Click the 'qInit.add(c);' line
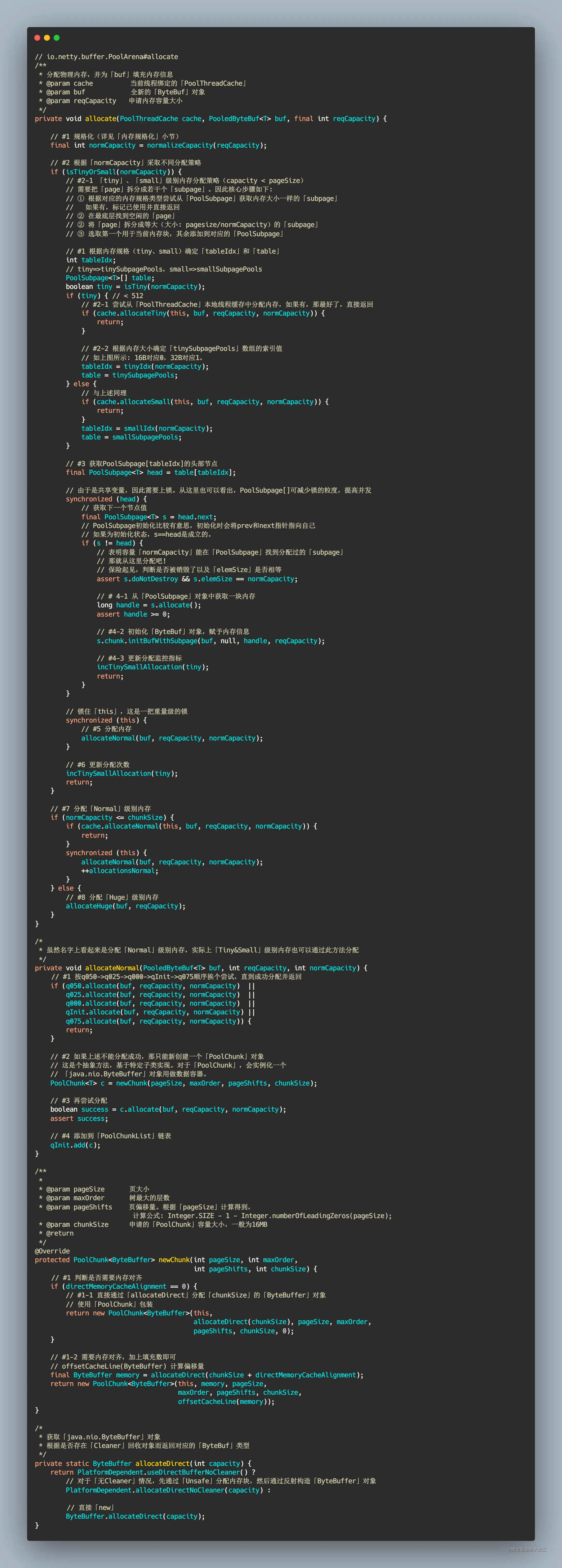Viewport: 562px width, 1568px height. coord(75,1145)
